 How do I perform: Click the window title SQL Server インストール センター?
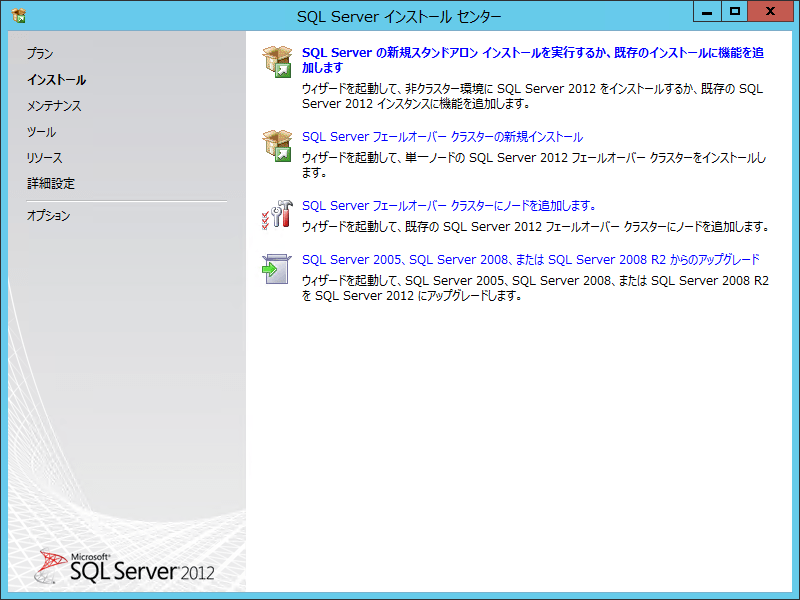click(399, 17)
